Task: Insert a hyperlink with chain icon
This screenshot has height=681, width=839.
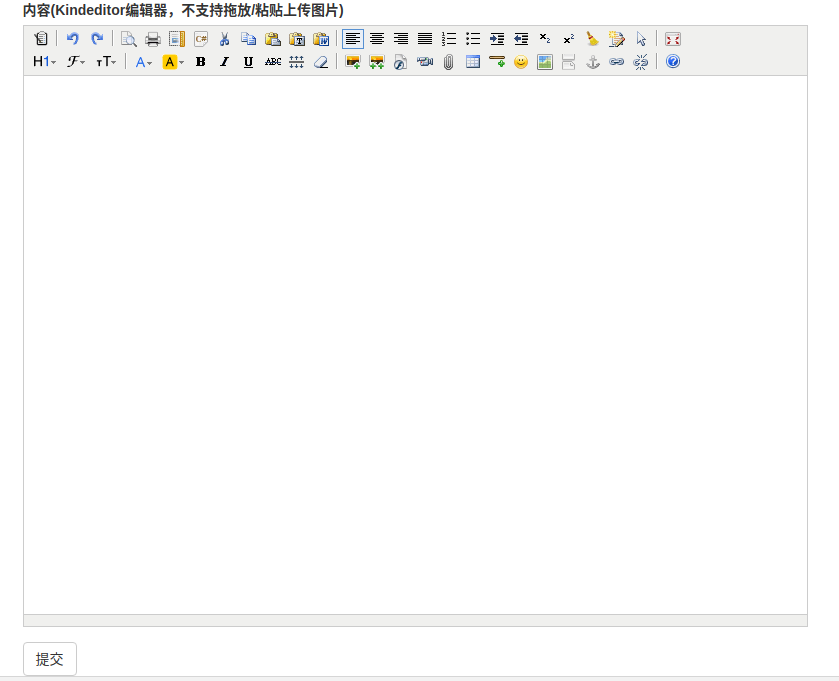Action: pyautogui.click(x=617, y=62)
